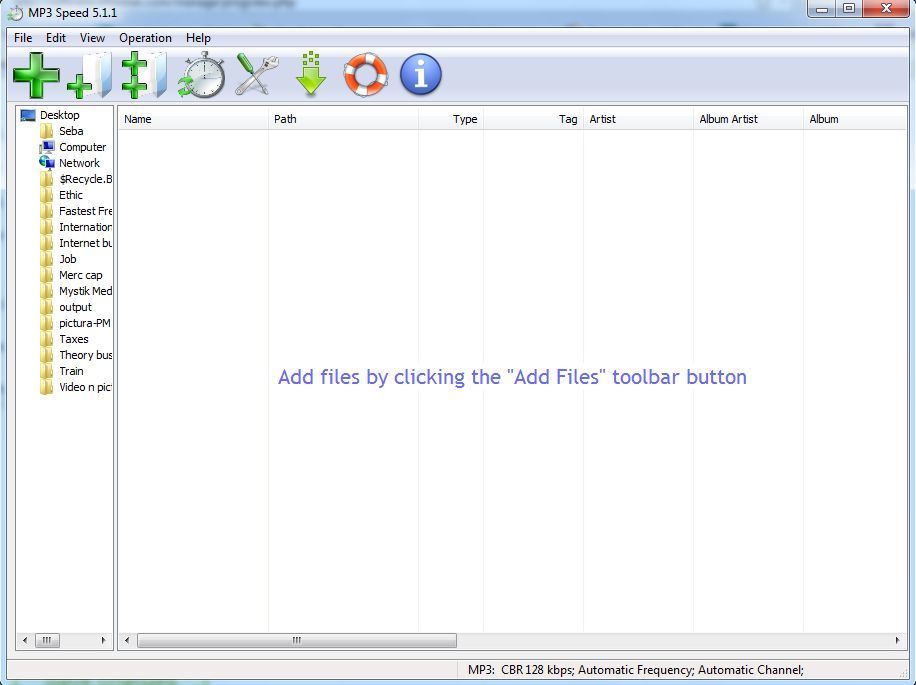Open the File menu

point(22,38)
